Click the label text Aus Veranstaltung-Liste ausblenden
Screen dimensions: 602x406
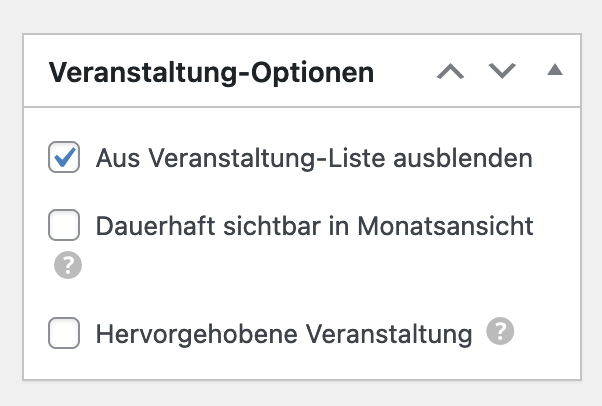[314, 158]
